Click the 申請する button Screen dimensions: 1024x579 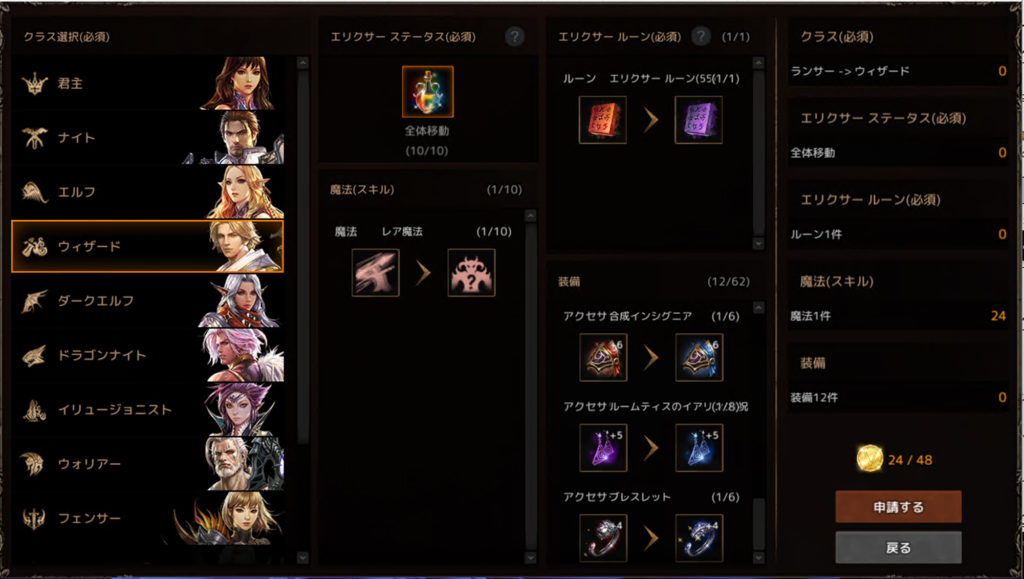coord(898,507)
